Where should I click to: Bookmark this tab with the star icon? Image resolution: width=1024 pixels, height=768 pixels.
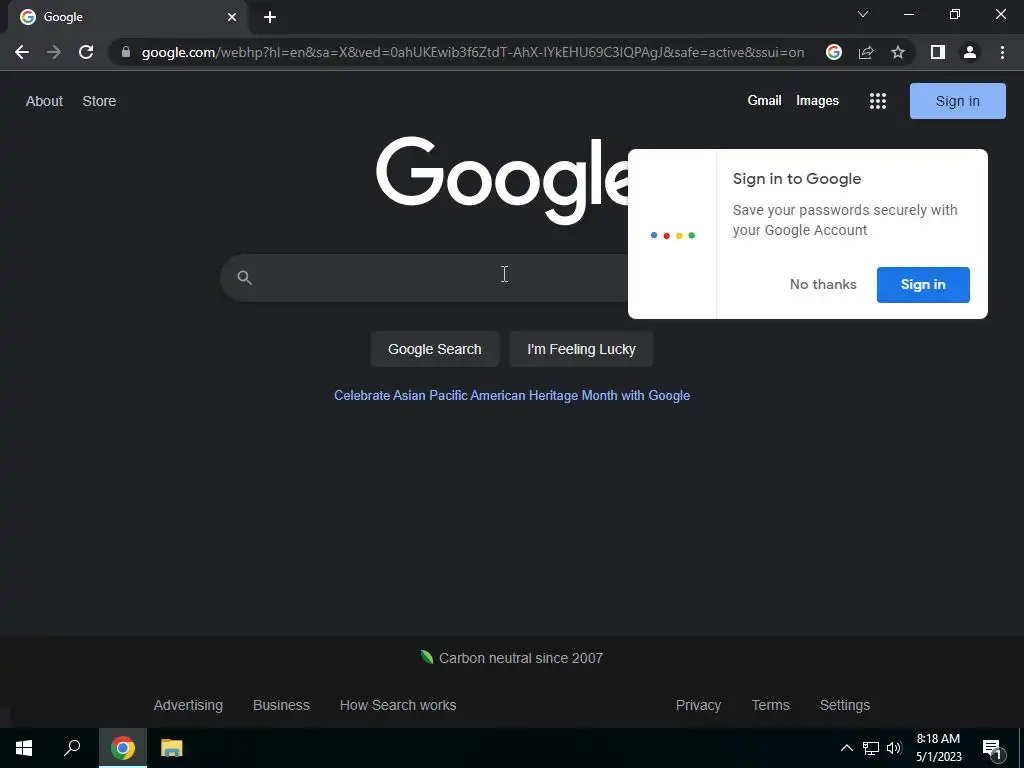[x=898, y=52]
